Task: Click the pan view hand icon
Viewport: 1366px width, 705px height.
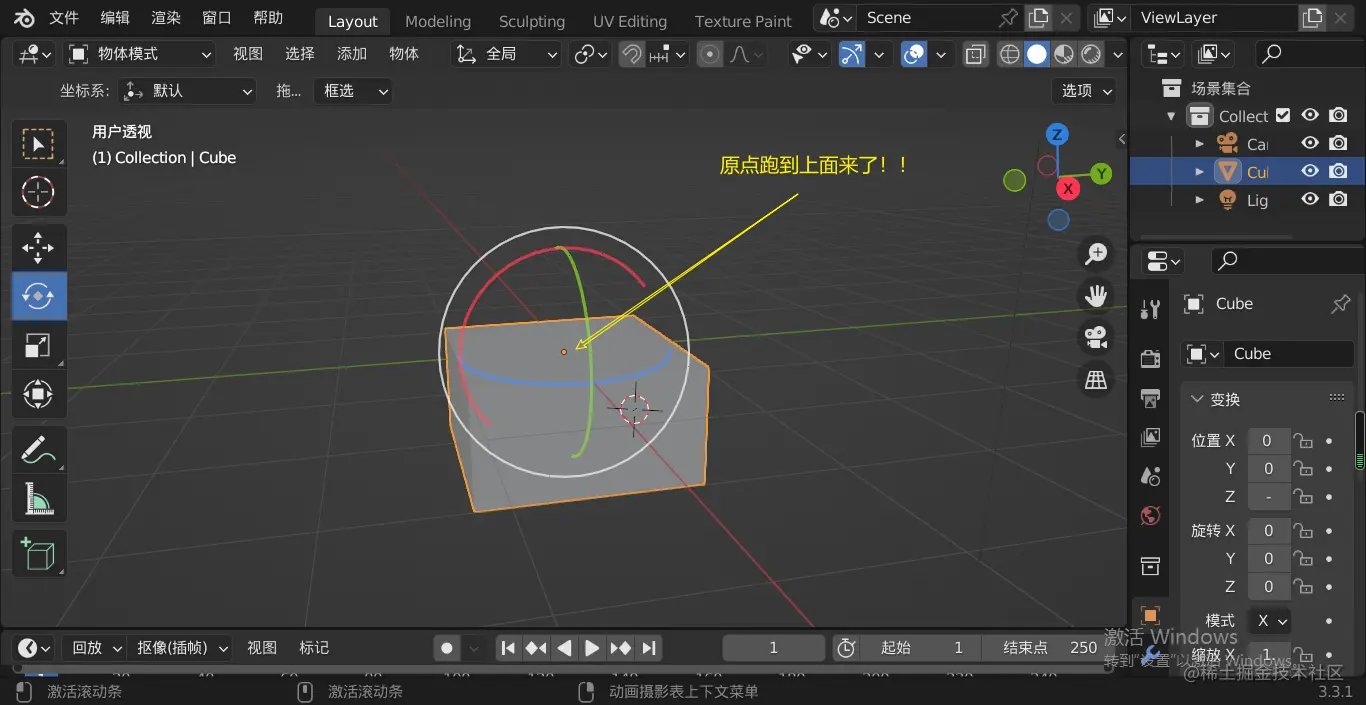Action: click(x=1096, y=296)
